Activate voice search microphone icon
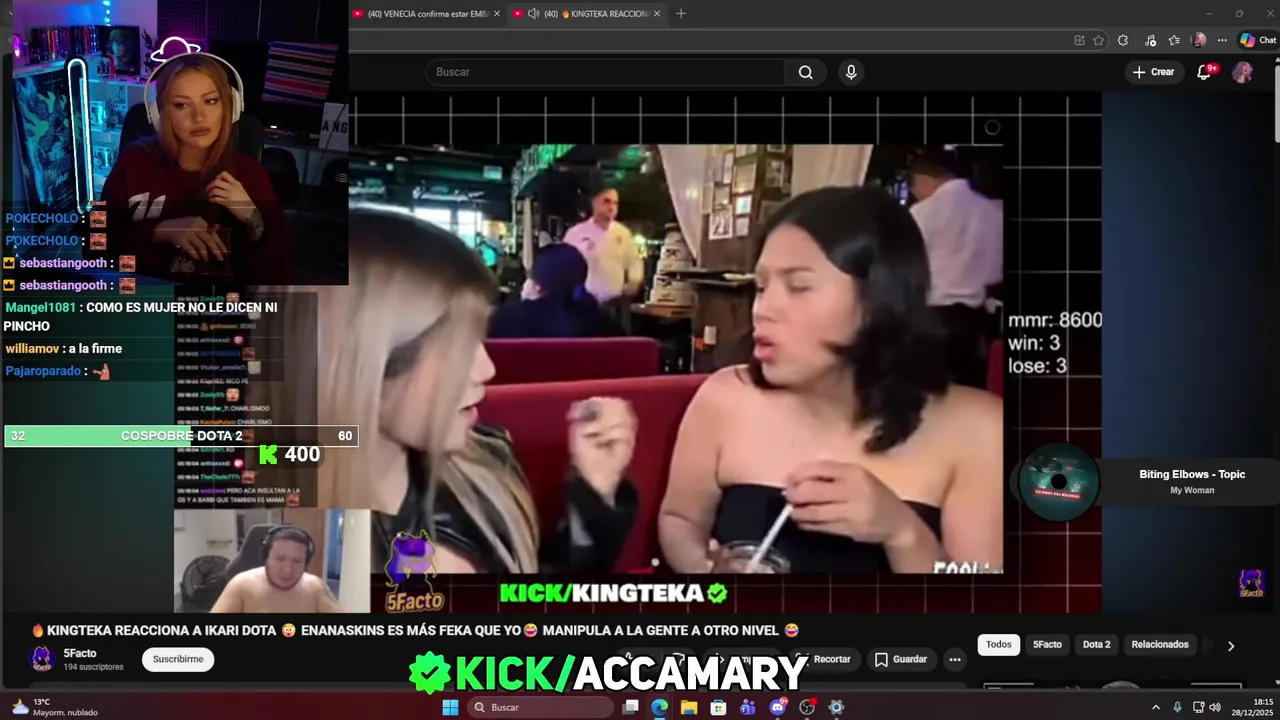 click(851, 72)
